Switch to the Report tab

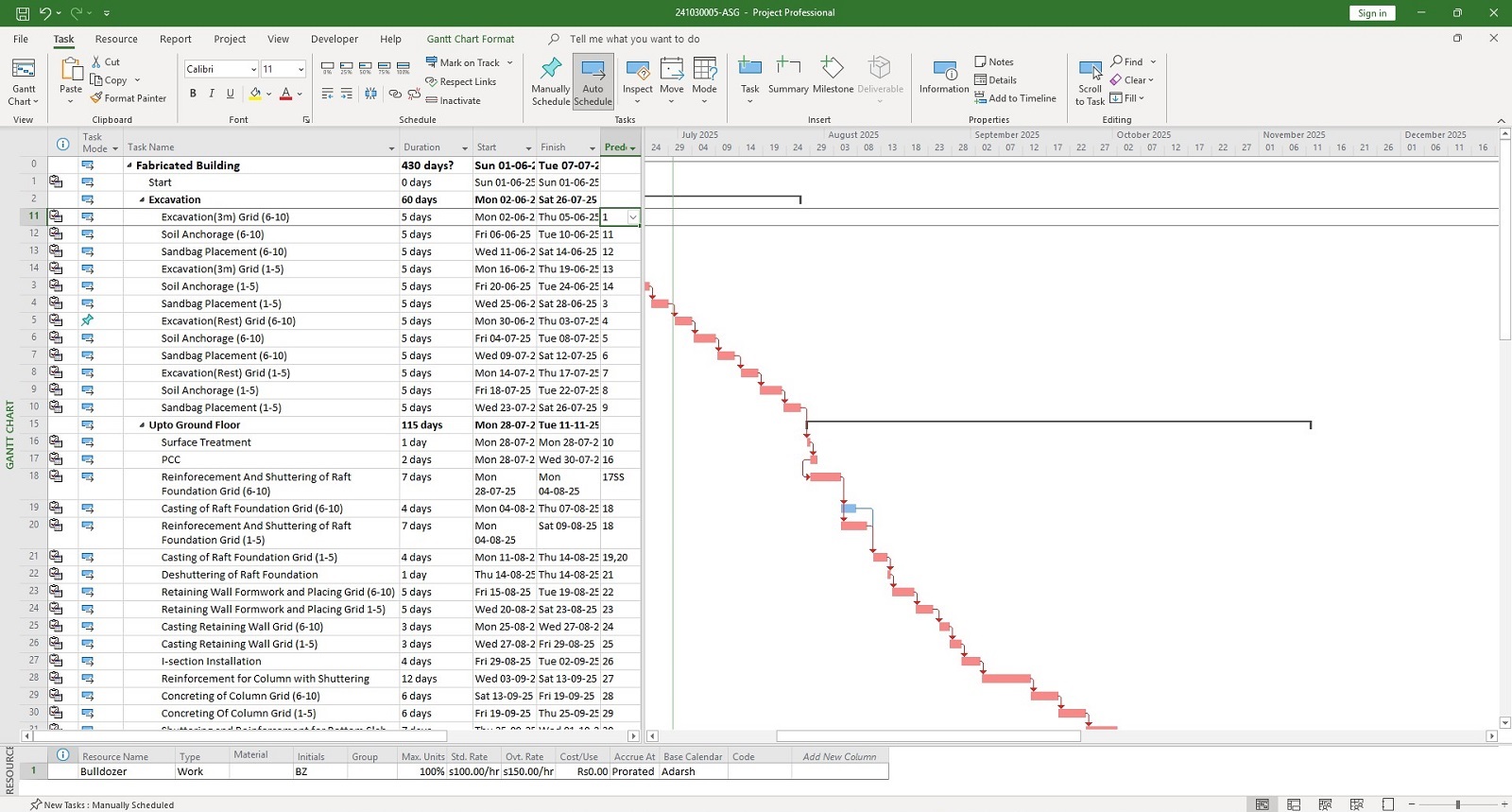pyautogui.click(x=176, y=40)
